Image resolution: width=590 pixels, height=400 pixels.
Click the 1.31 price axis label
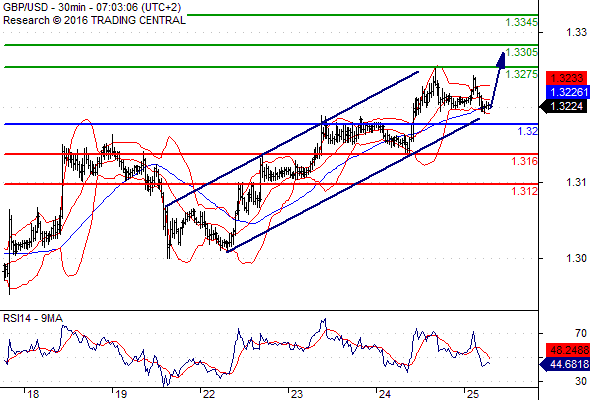tap(577, 183)
